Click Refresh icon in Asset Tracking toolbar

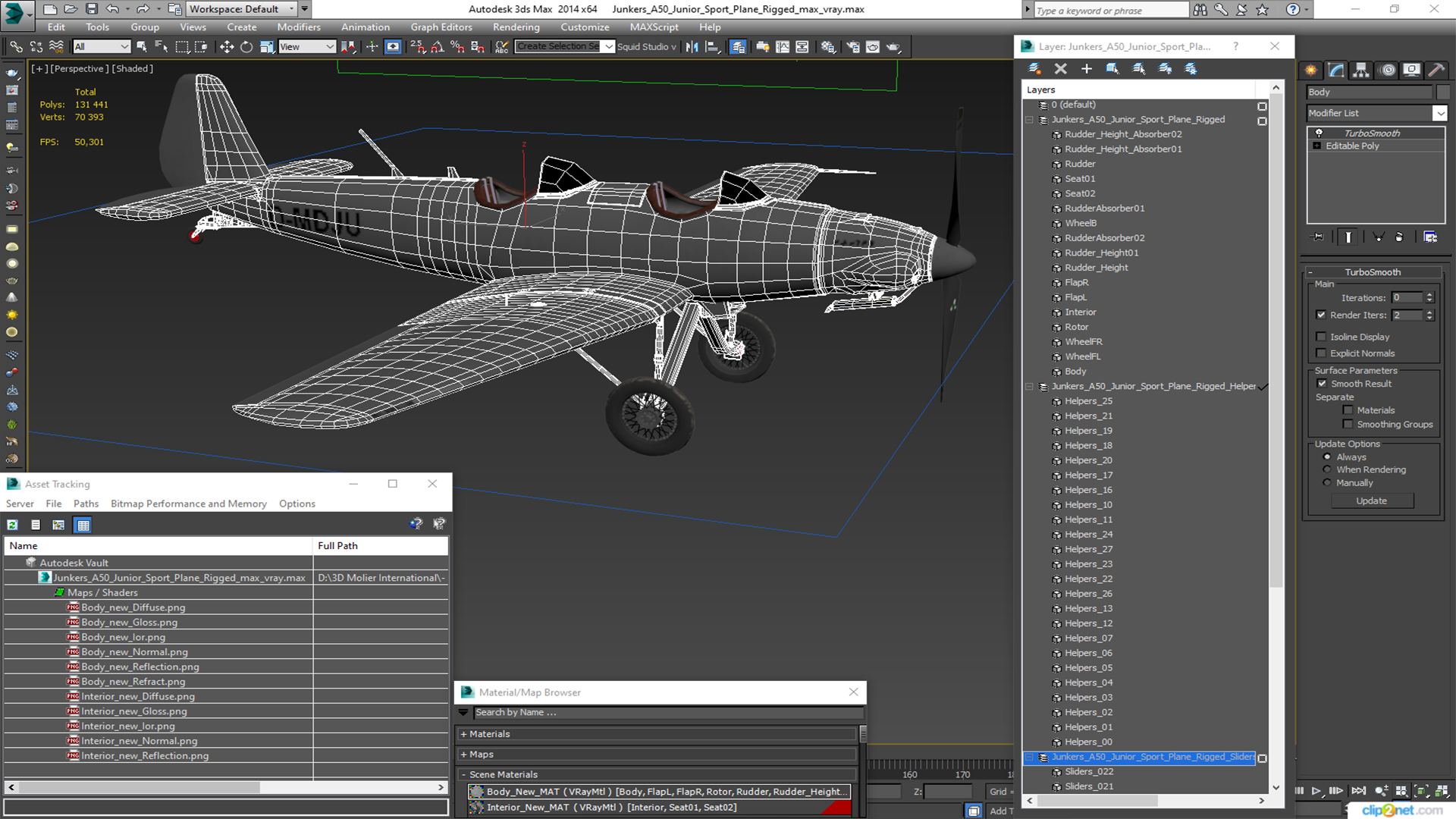tap(13, 525)
